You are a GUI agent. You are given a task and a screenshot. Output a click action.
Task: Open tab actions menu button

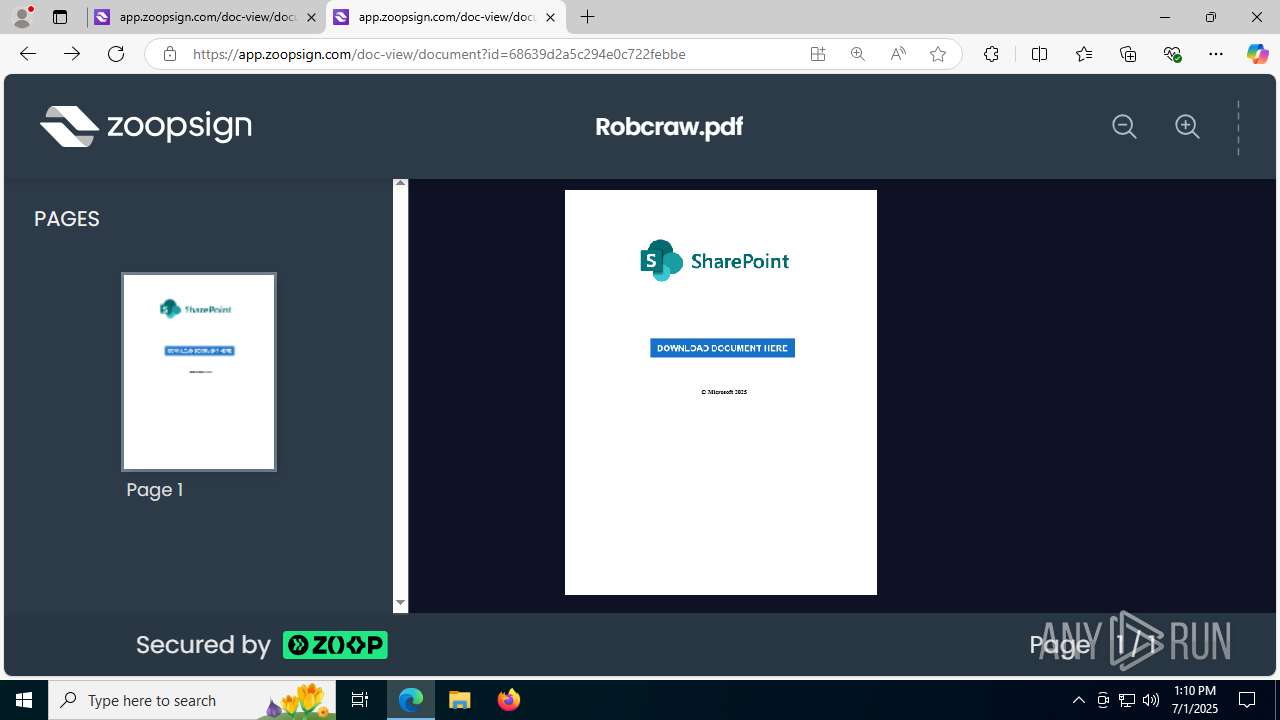tap(60, 17)
